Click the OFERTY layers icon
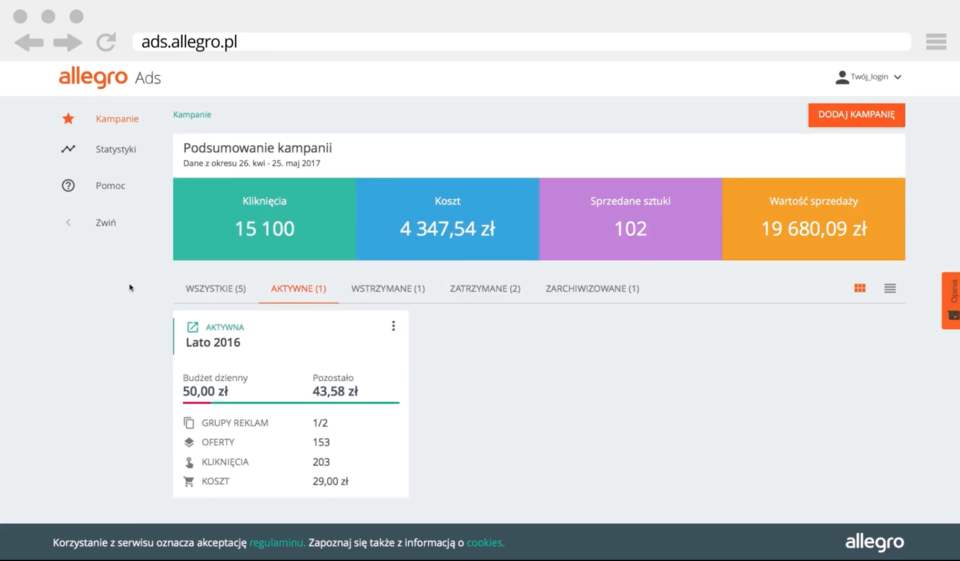Screen dimensions: 960x561 pyautogui.click(x=189, y=442)
